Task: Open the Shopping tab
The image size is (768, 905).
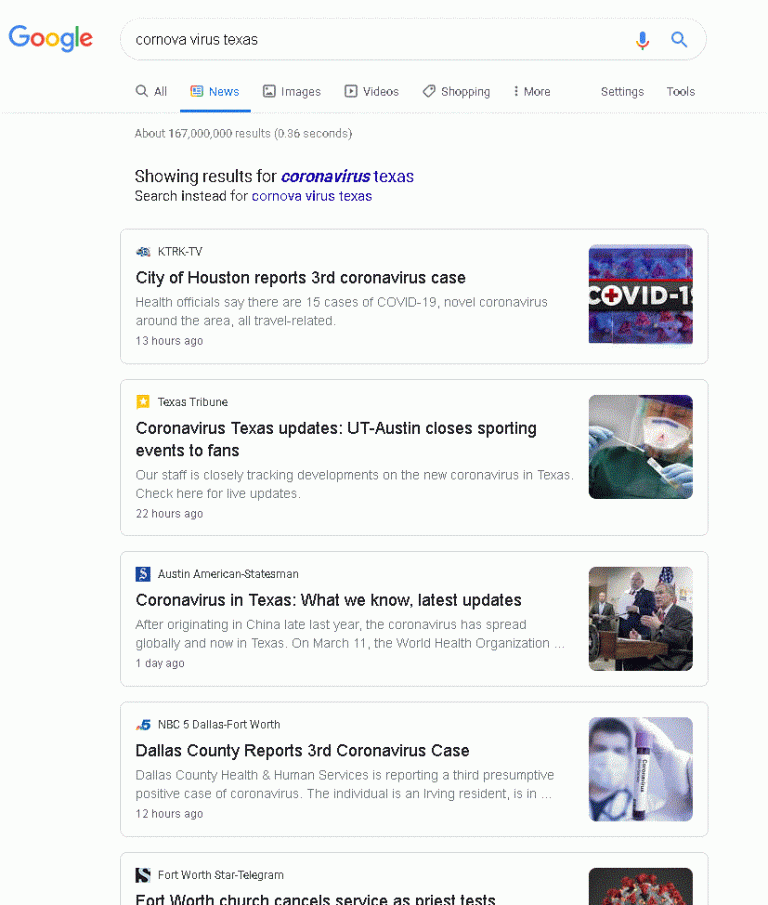Action: pyautogui.click(x=456, y=91)
